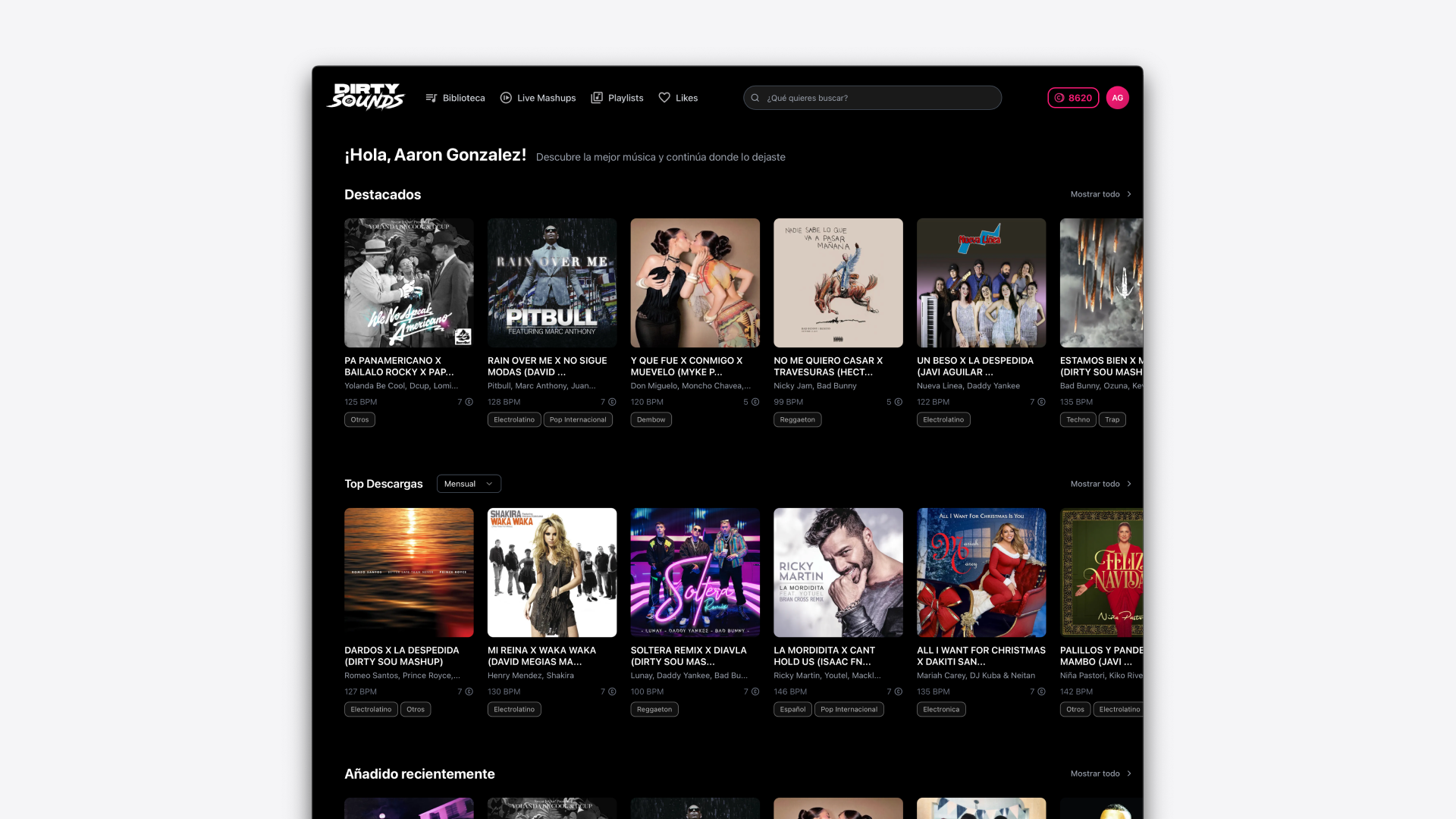Type in the ¿Qué quieres buscar? field
The image size is (1456, 819).
pos(880,98)
